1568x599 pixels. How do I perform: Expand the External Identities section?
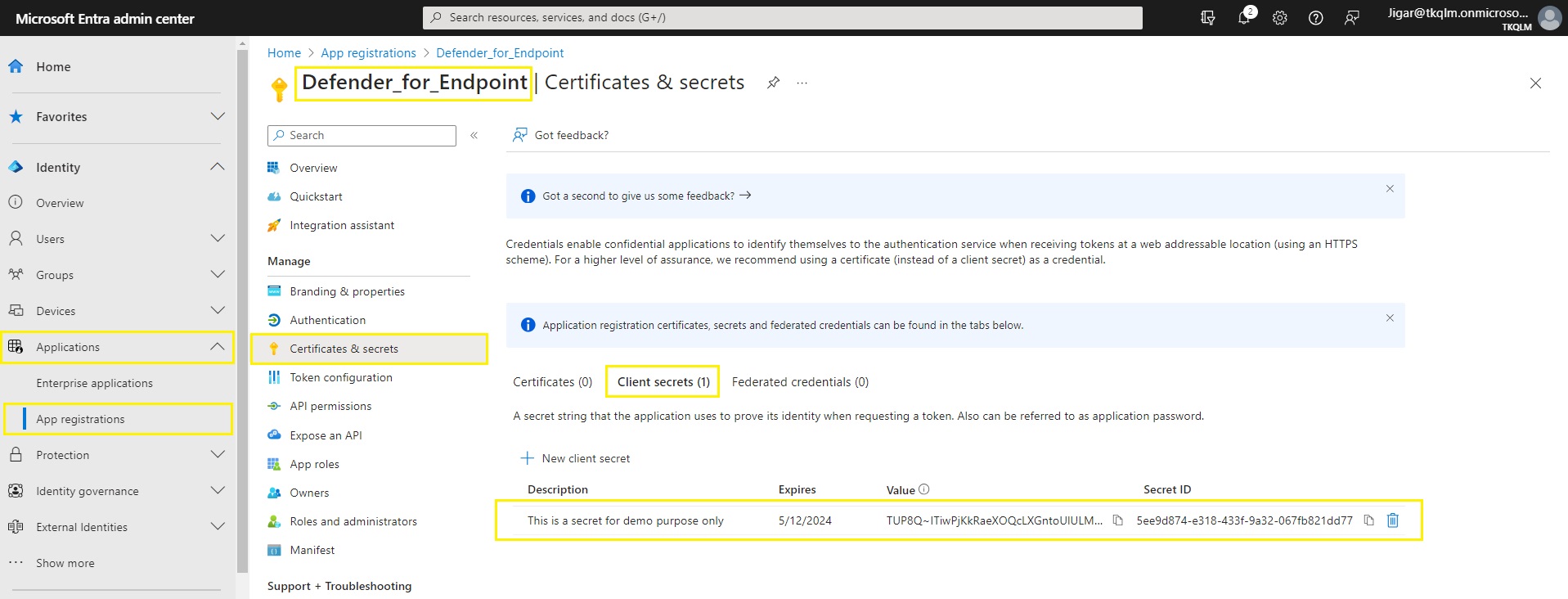[218, 527]
